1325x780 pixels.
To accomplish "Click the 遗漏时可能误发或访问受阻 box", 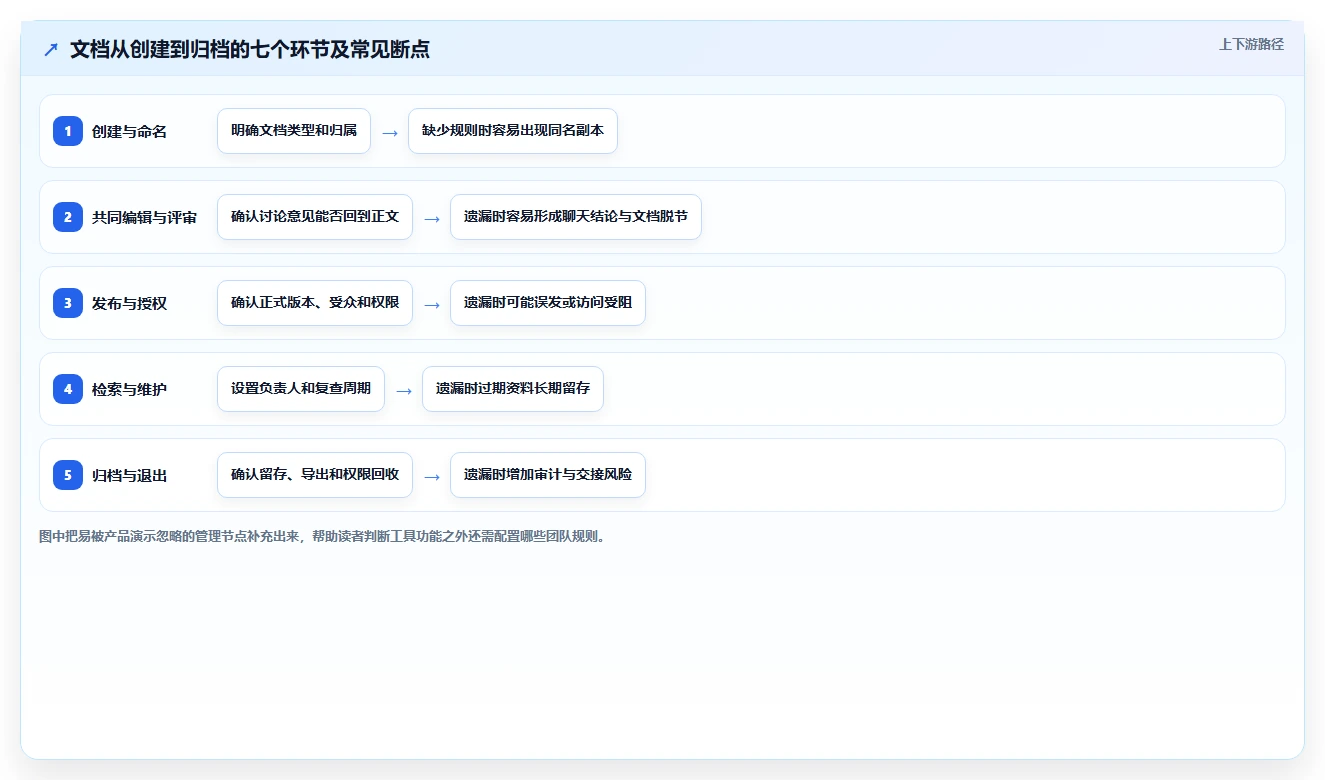I will point(548,303).
